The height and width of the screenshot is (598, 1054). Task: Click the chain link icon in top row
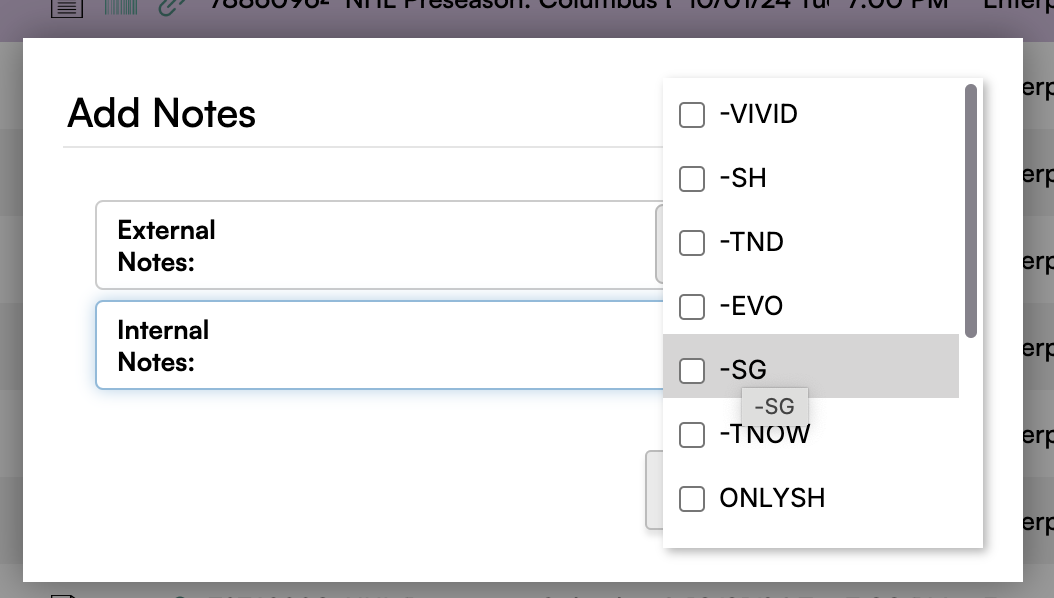point(172,7)
